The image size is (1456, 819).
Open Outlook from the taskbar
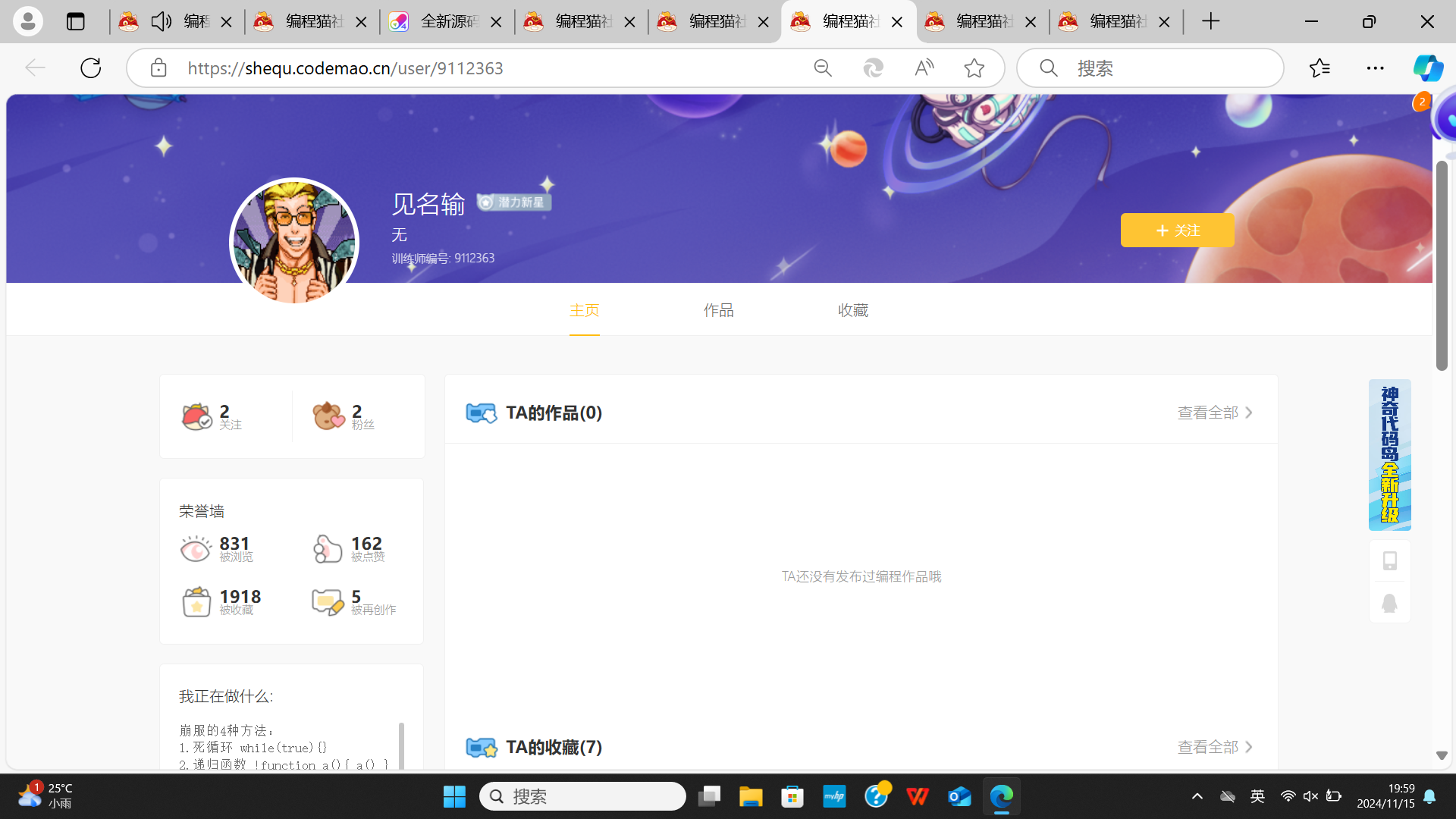(959, 796)
